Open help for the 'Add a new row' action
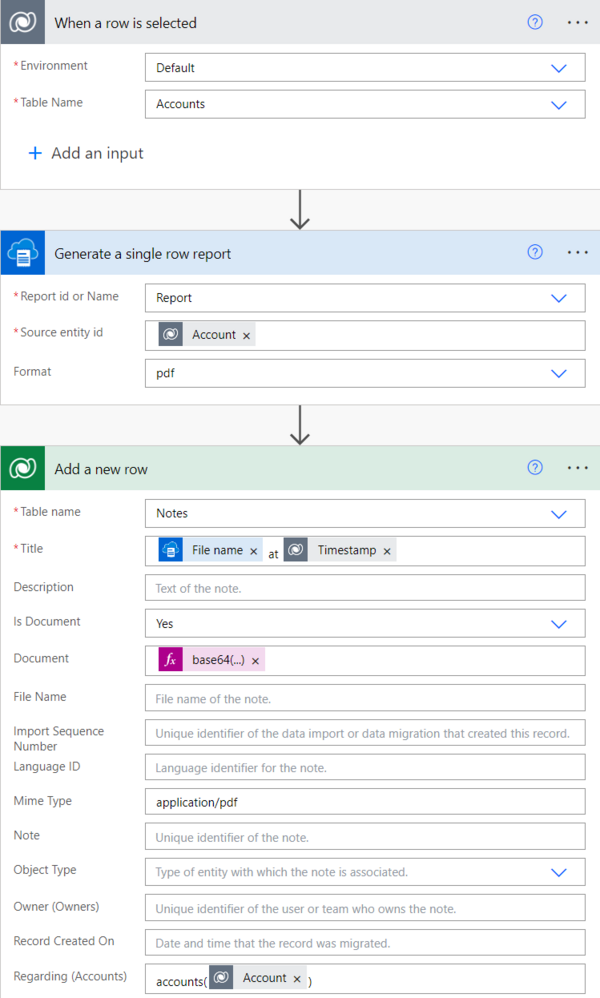The height and width of the screenshot is (998, 600). click(x=535, y=467)
